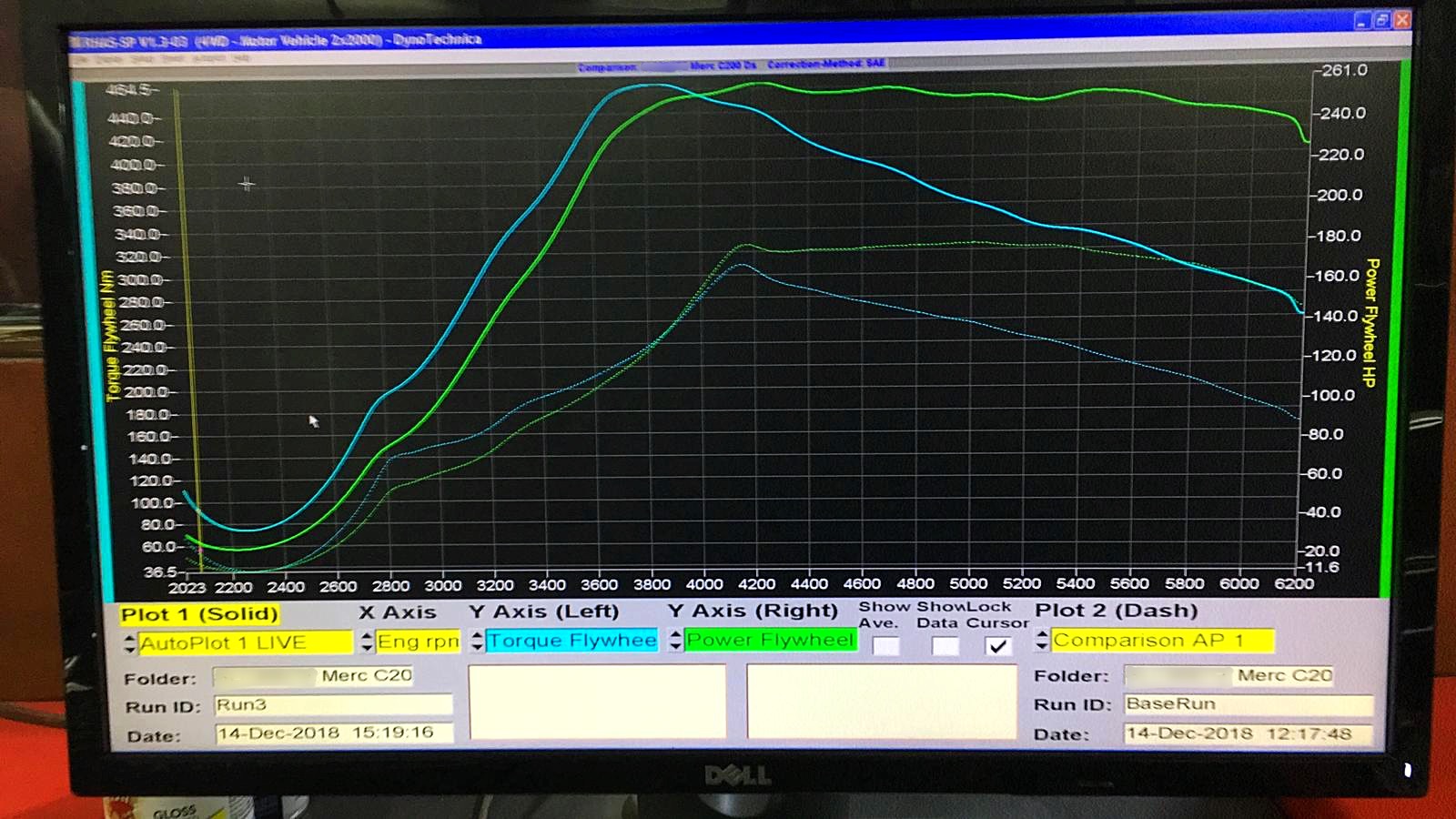Image resolution: width=1456 pixels, height=819 pixels.
Task: Click the Correction Method: SAE status text
Action: [825, 64]
